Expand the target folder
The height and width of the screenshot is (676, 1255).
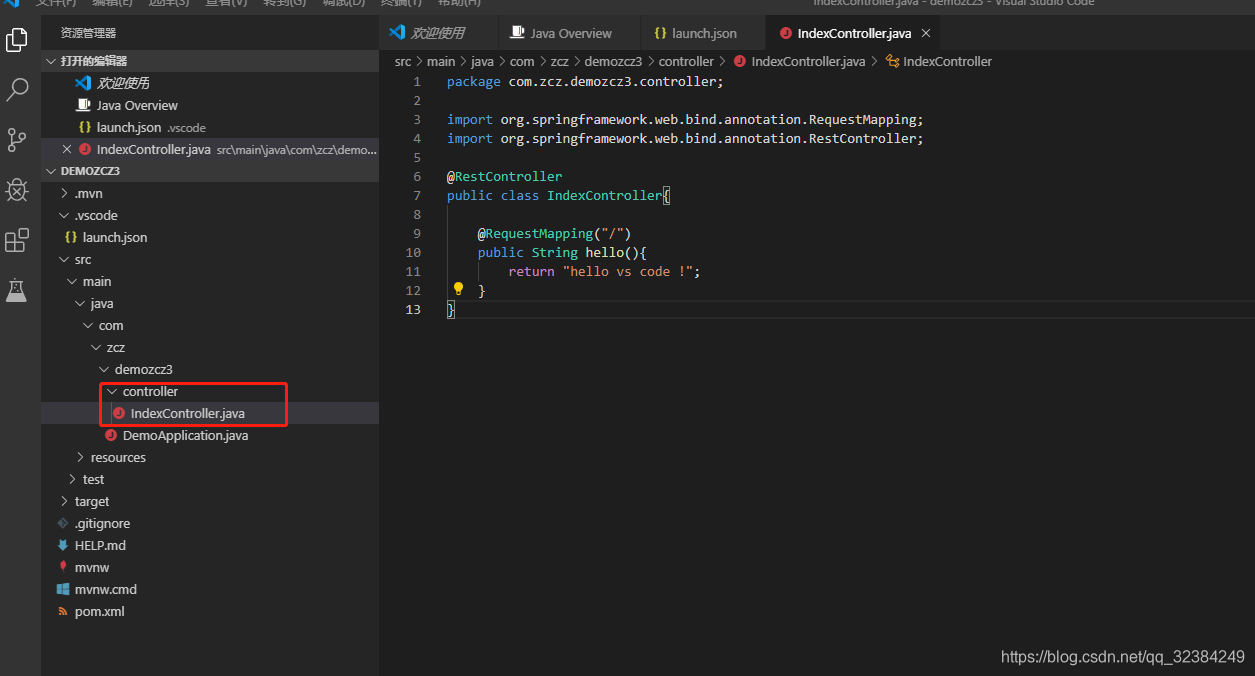point(210,501)
